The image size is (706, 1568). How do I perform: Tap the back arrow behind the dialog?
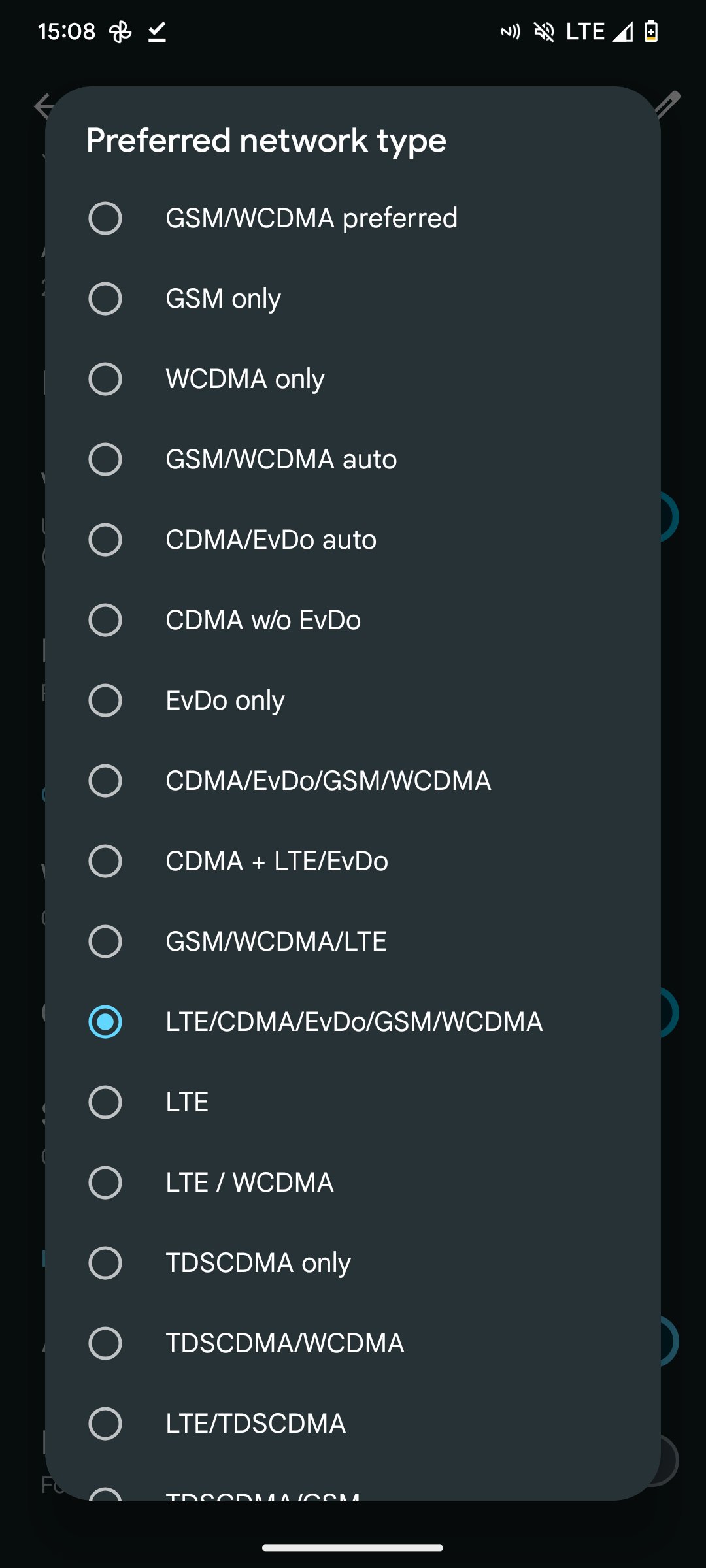(41, 106)
